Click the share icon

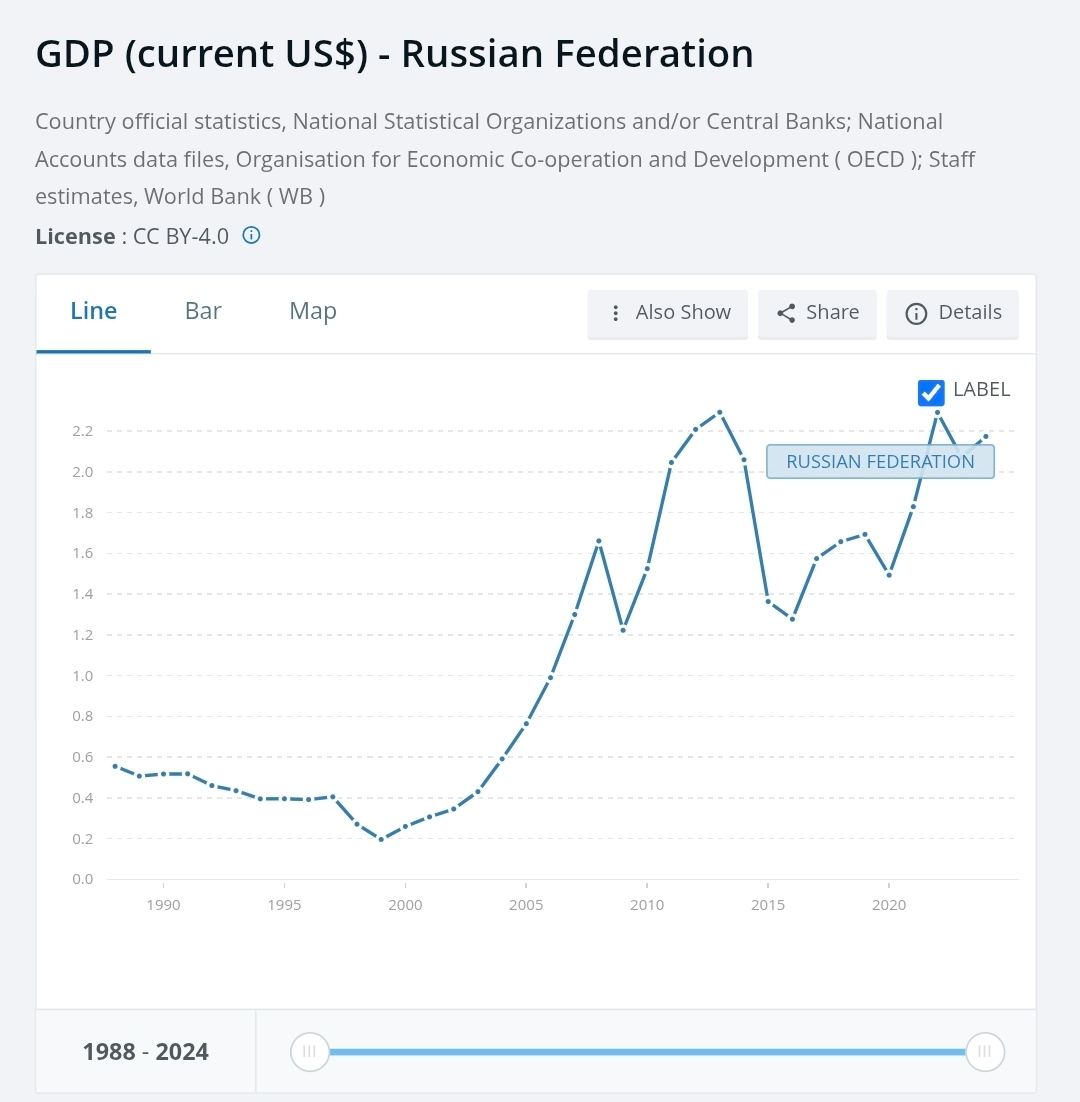786,313
